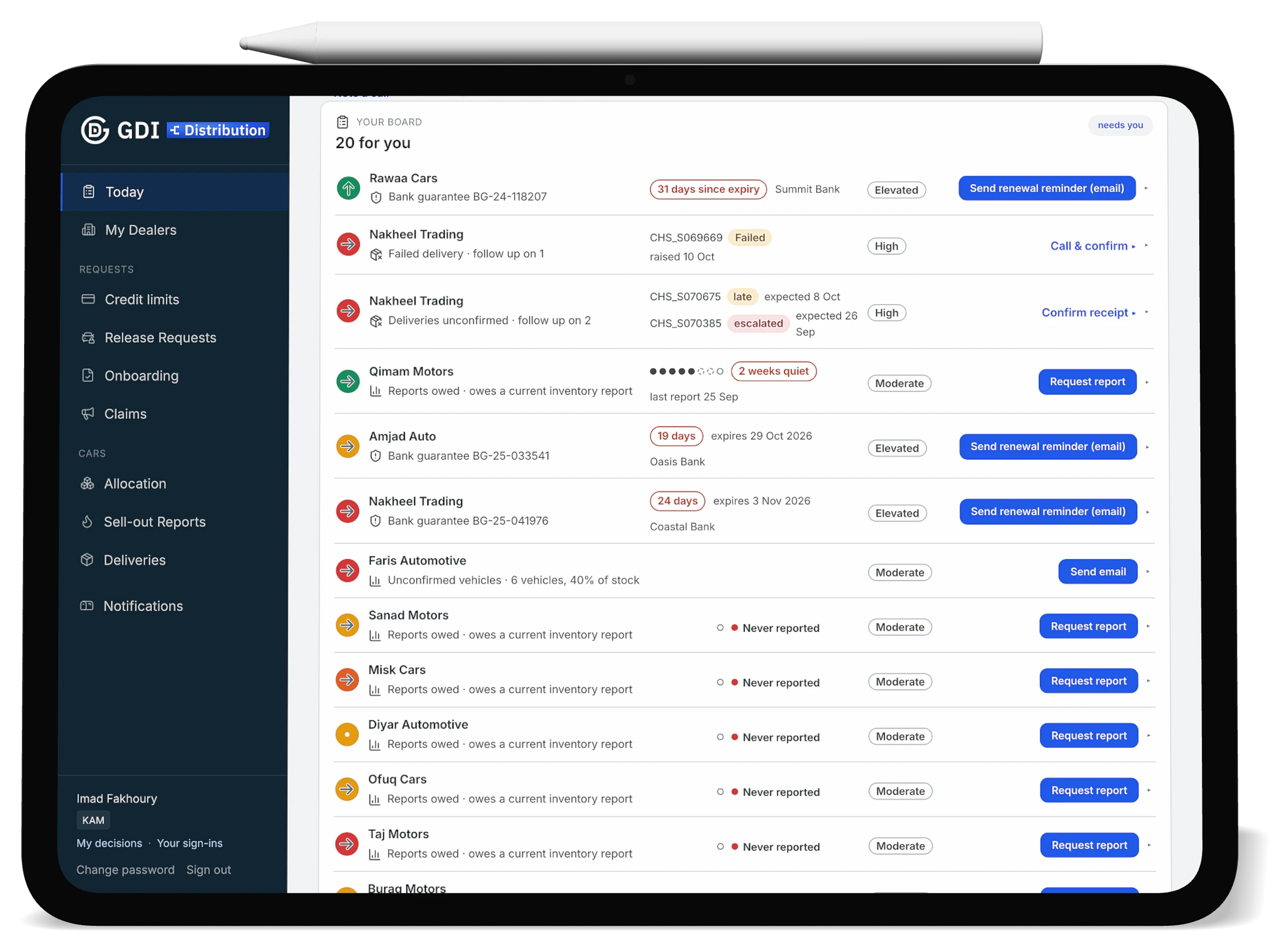Screen dimensions: 1288x952
Task: Expand Rawaa Cars row arrow
Action: tap(1146, 188)
